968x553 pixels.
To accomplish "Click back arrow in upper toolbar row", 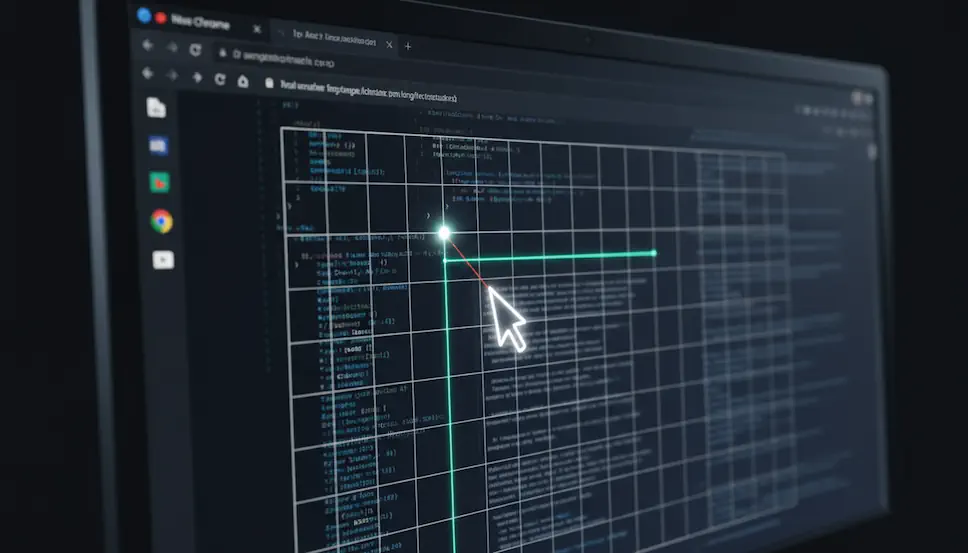I will coord(148,45).
